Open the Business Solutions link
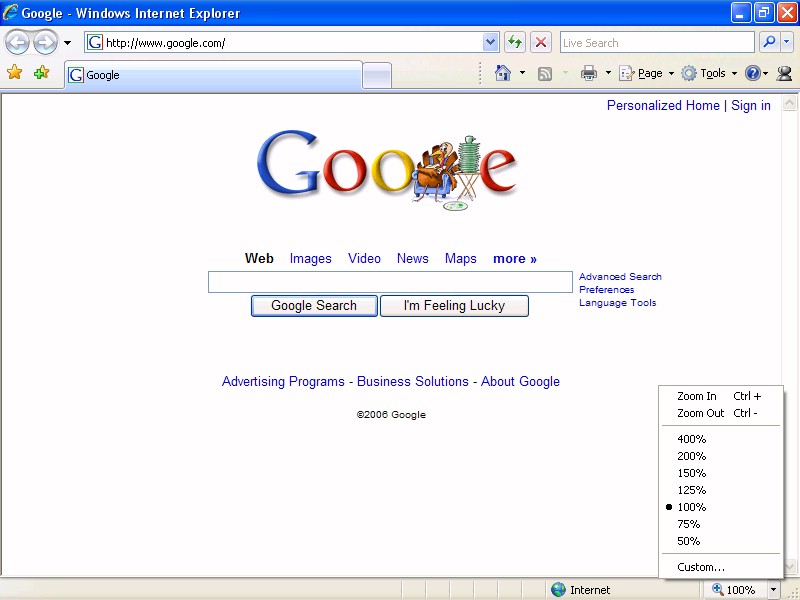Image resolution: width=800 pixels, height=600 pixels. tap(412, 382)
